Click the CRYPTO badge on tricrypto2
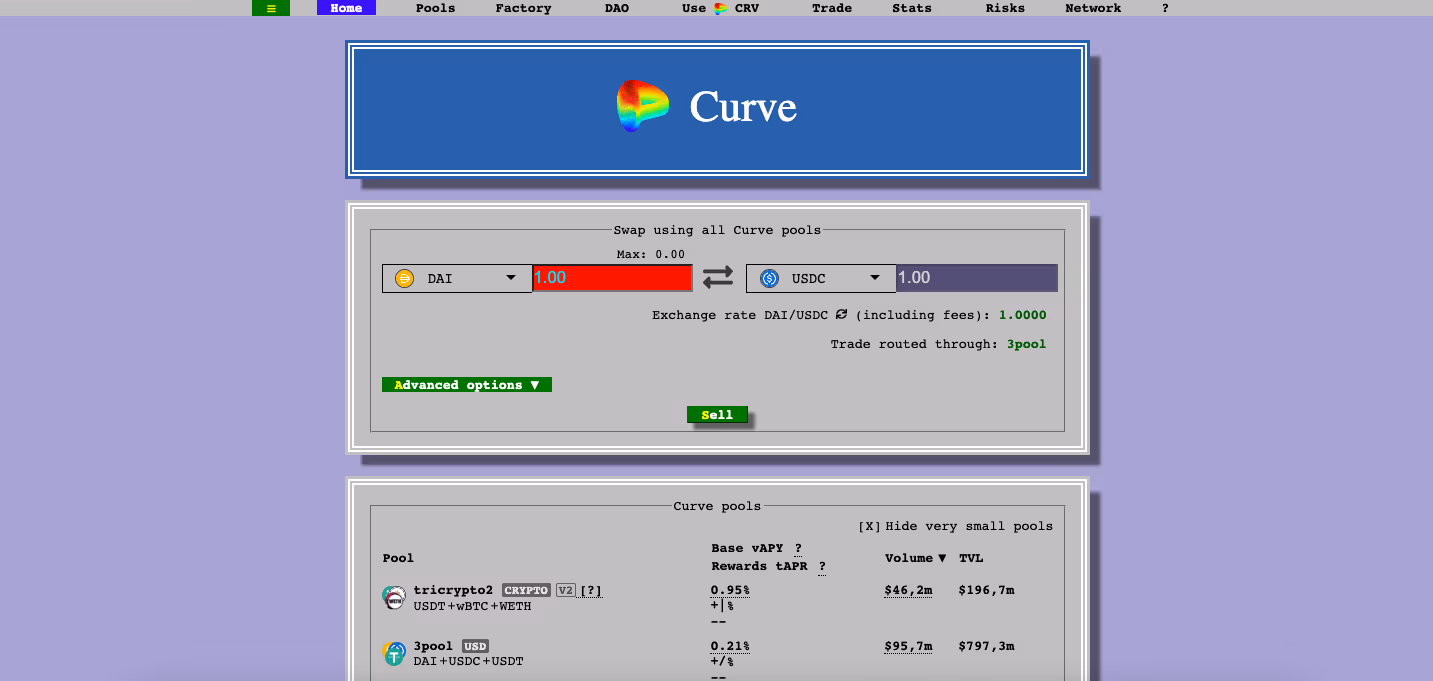 tap(526, 591)
